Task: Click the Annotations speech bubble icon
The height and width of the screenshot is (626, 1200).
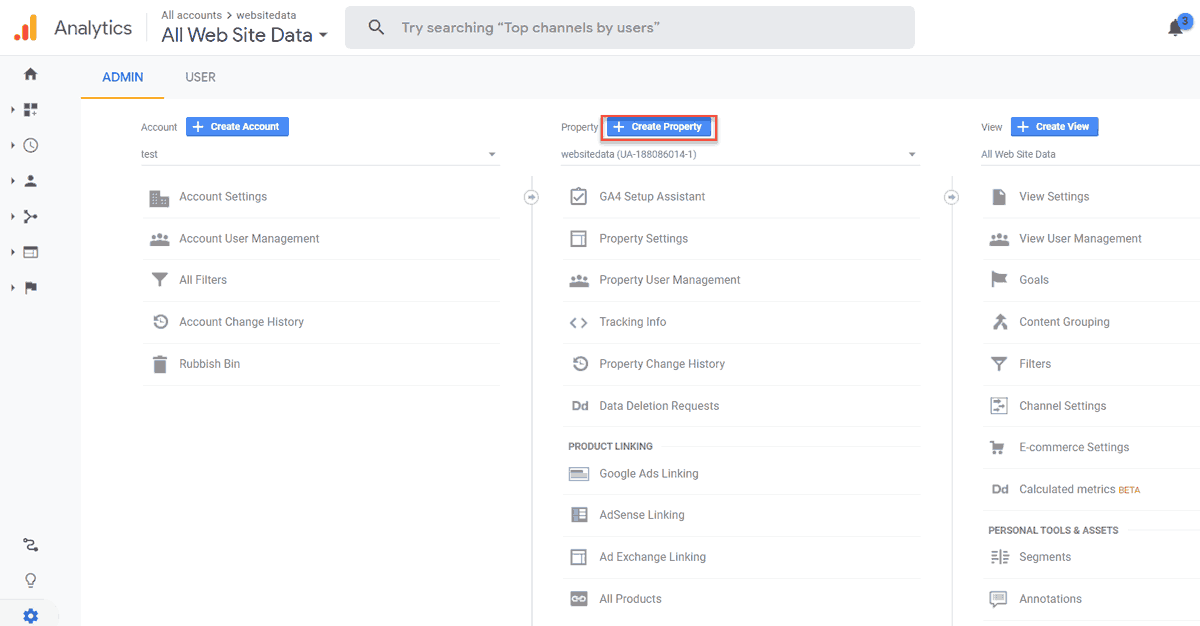Action: [998, 599]
